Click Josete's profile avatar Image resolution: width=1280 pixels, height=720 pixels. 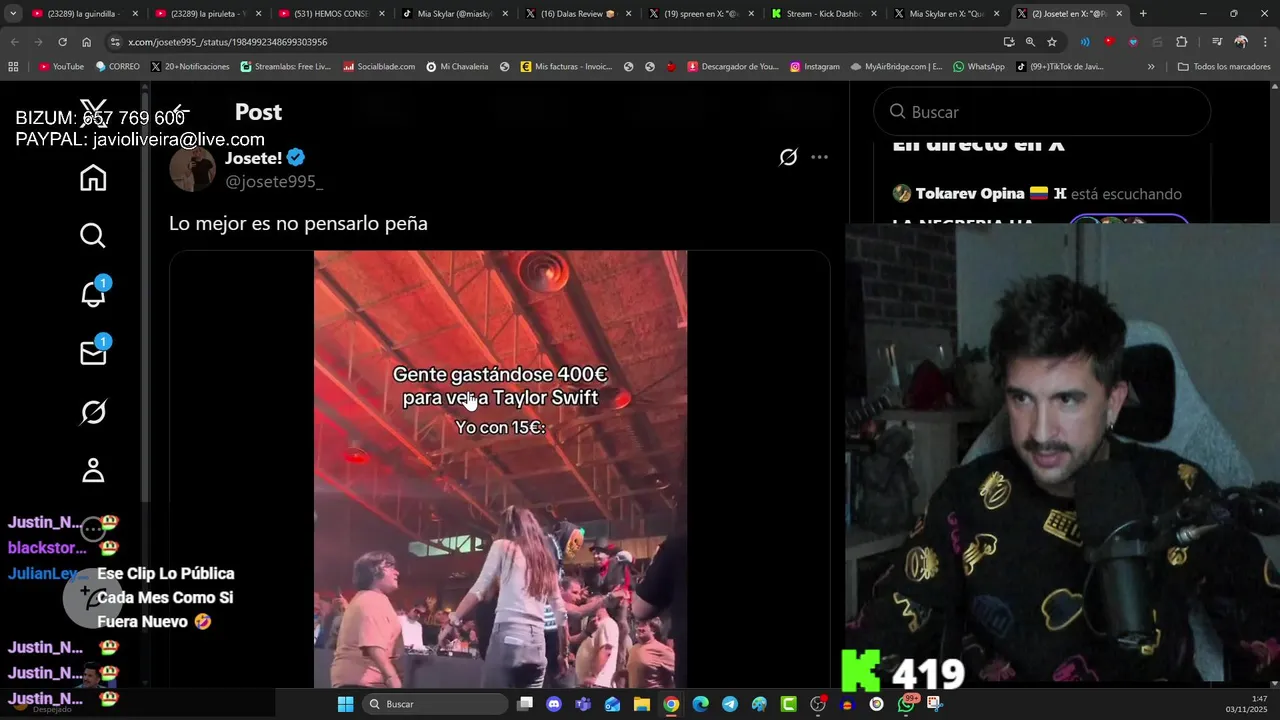[193, 169]
